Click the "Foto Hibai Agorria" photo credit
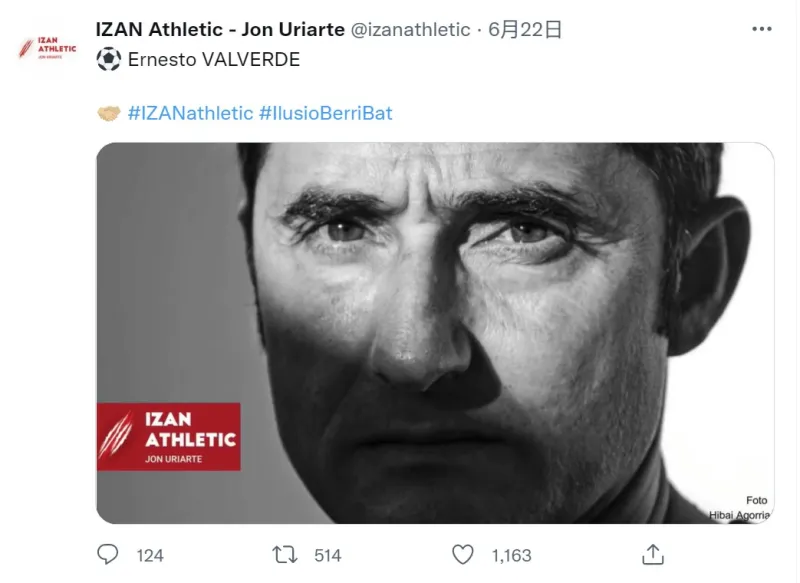This screenshot has width=800, height=583. point(741,507)
